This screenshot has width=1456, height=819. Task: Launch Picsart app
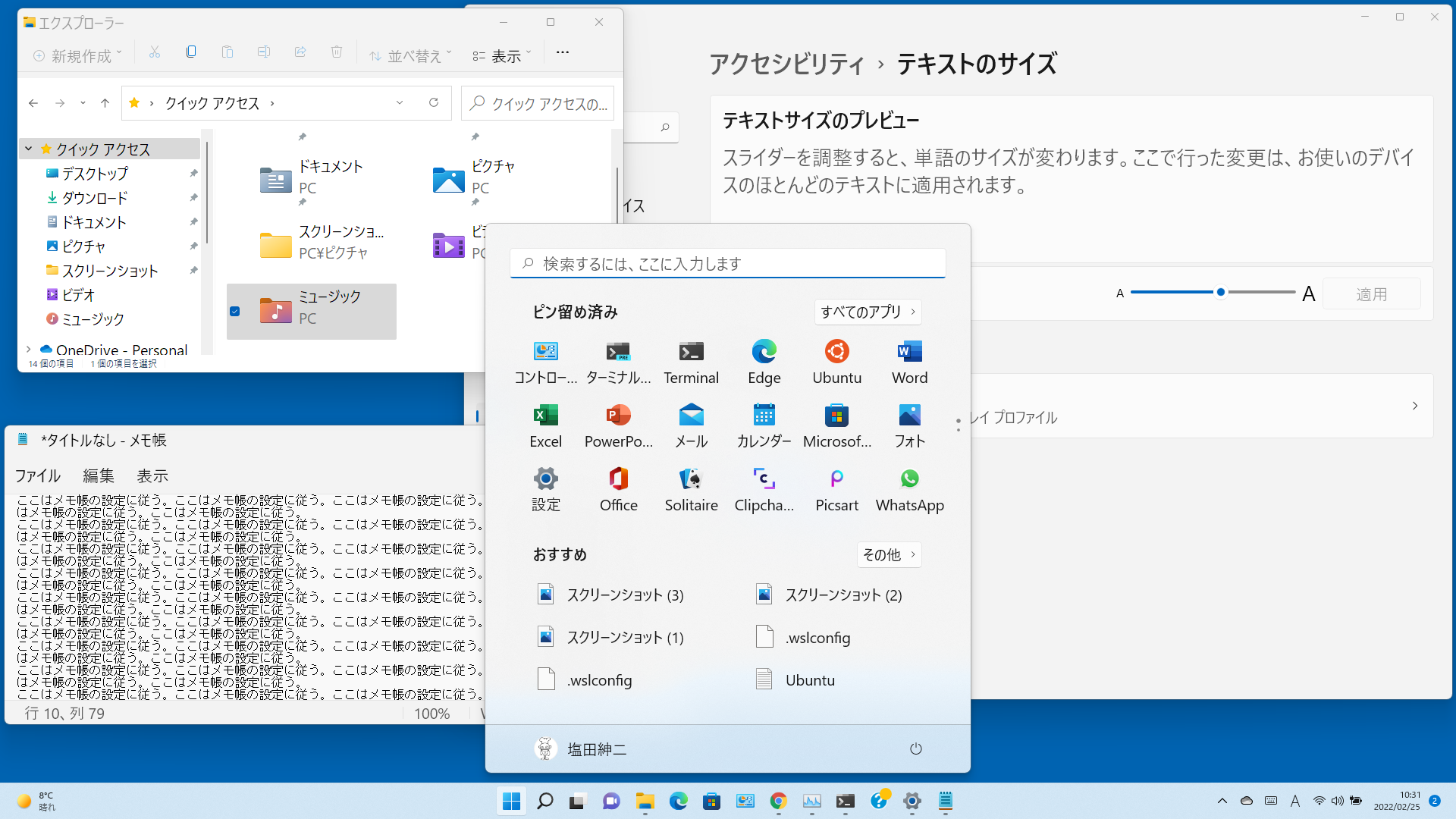click(836, 489)
